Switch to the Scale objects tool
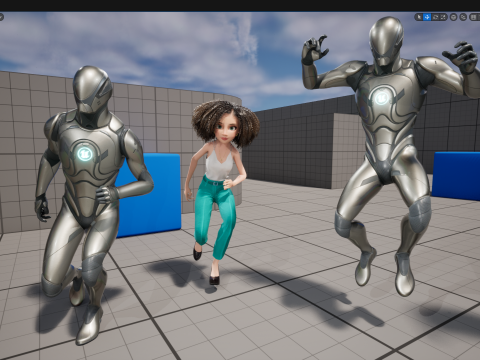Screen dimensions: 480x360 pyautogui.click(x=443, y=17)
